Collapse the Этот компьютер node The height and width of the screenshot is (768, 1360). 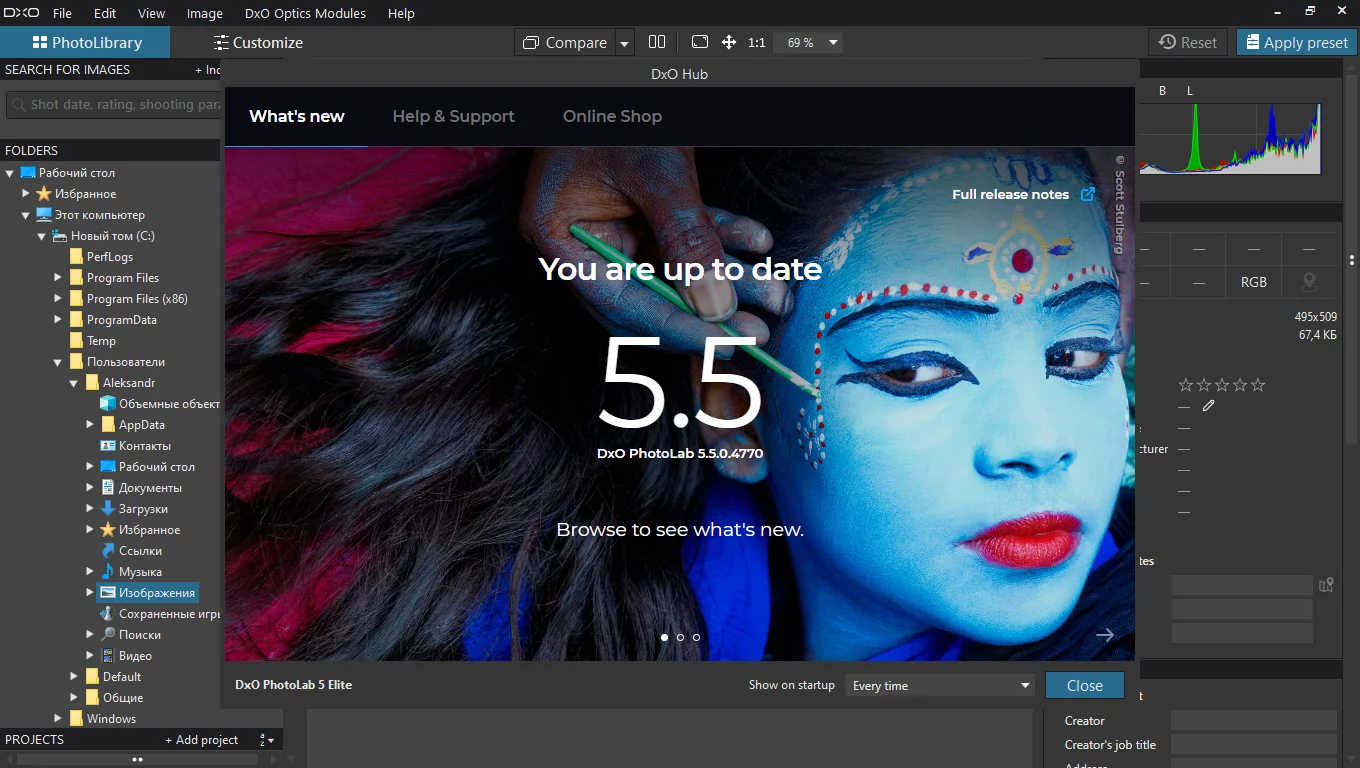pos(26,215)
